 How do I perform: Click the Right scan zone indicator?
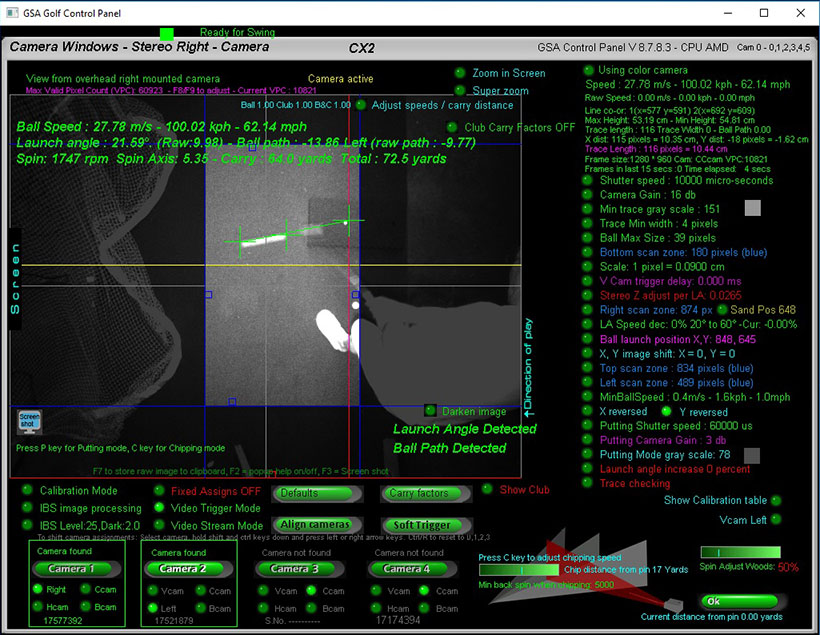point(587,310)
